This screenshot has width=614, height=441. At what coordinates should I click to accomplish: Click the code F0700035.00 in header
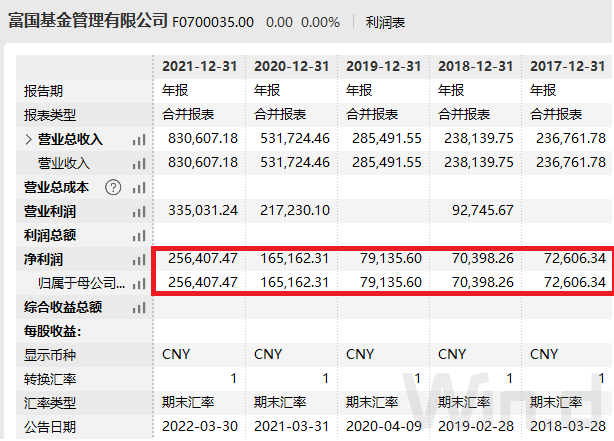coord(213,22)
